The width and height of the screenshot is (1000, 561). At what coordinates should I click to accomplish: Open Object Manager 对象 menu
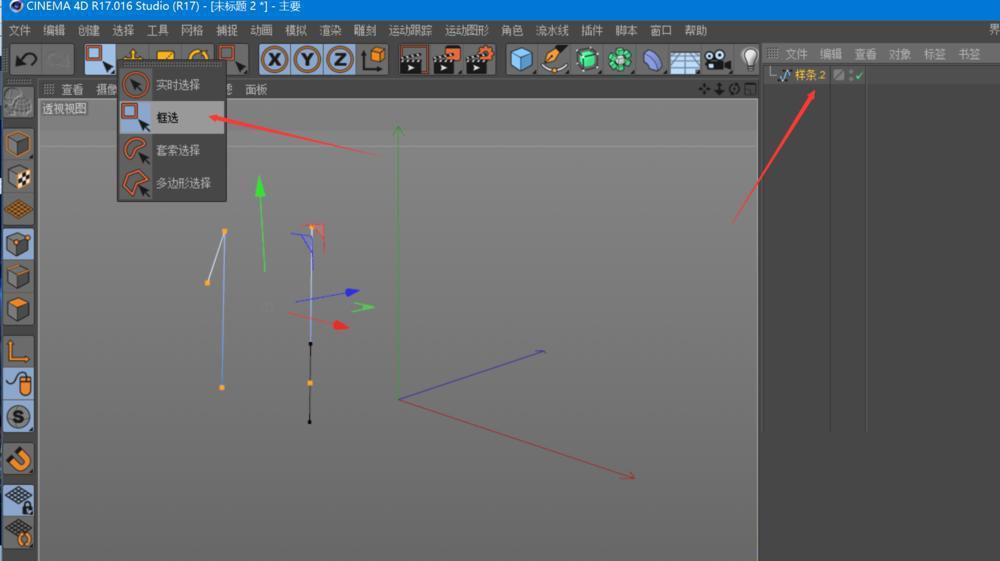(899, 55)
